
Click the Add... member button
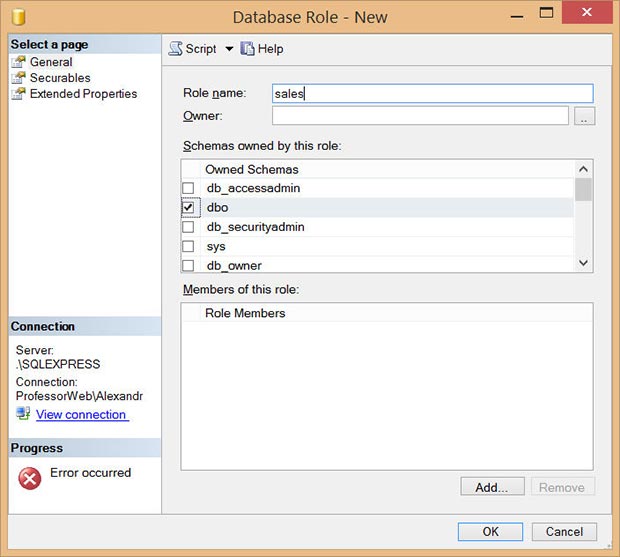pos(492,487)
